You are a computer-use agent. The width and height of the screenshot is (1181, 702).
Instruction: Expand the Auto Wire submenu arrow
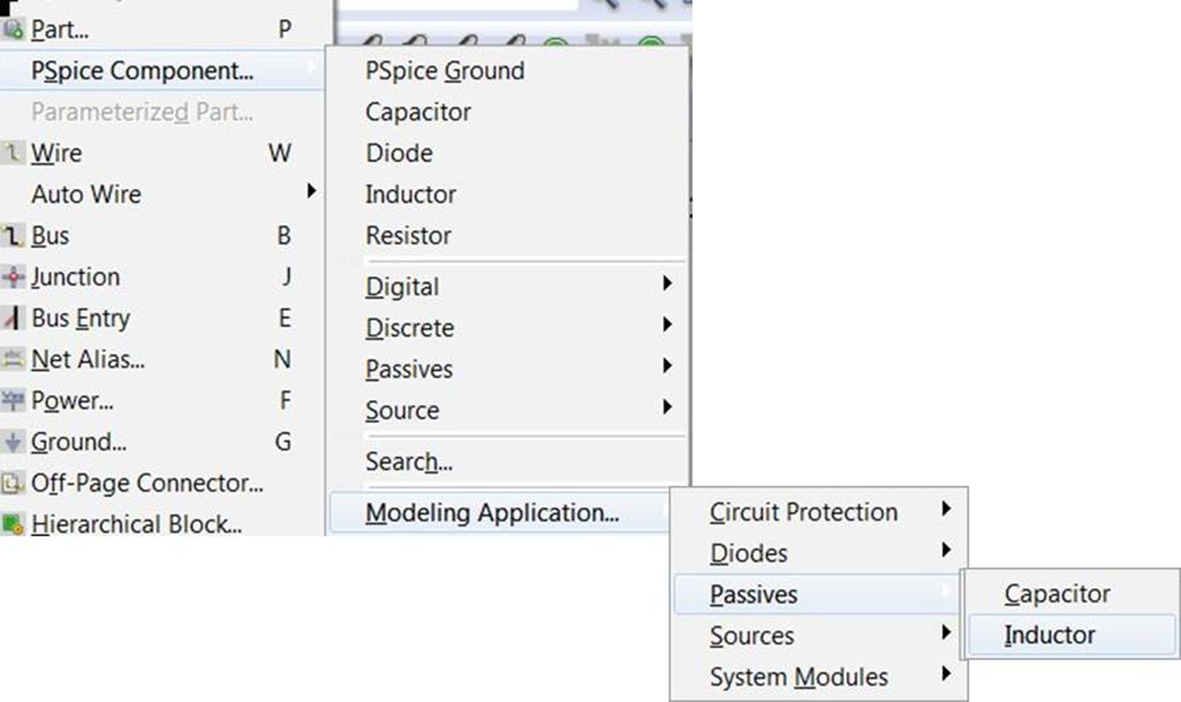(x=311, y=191)
